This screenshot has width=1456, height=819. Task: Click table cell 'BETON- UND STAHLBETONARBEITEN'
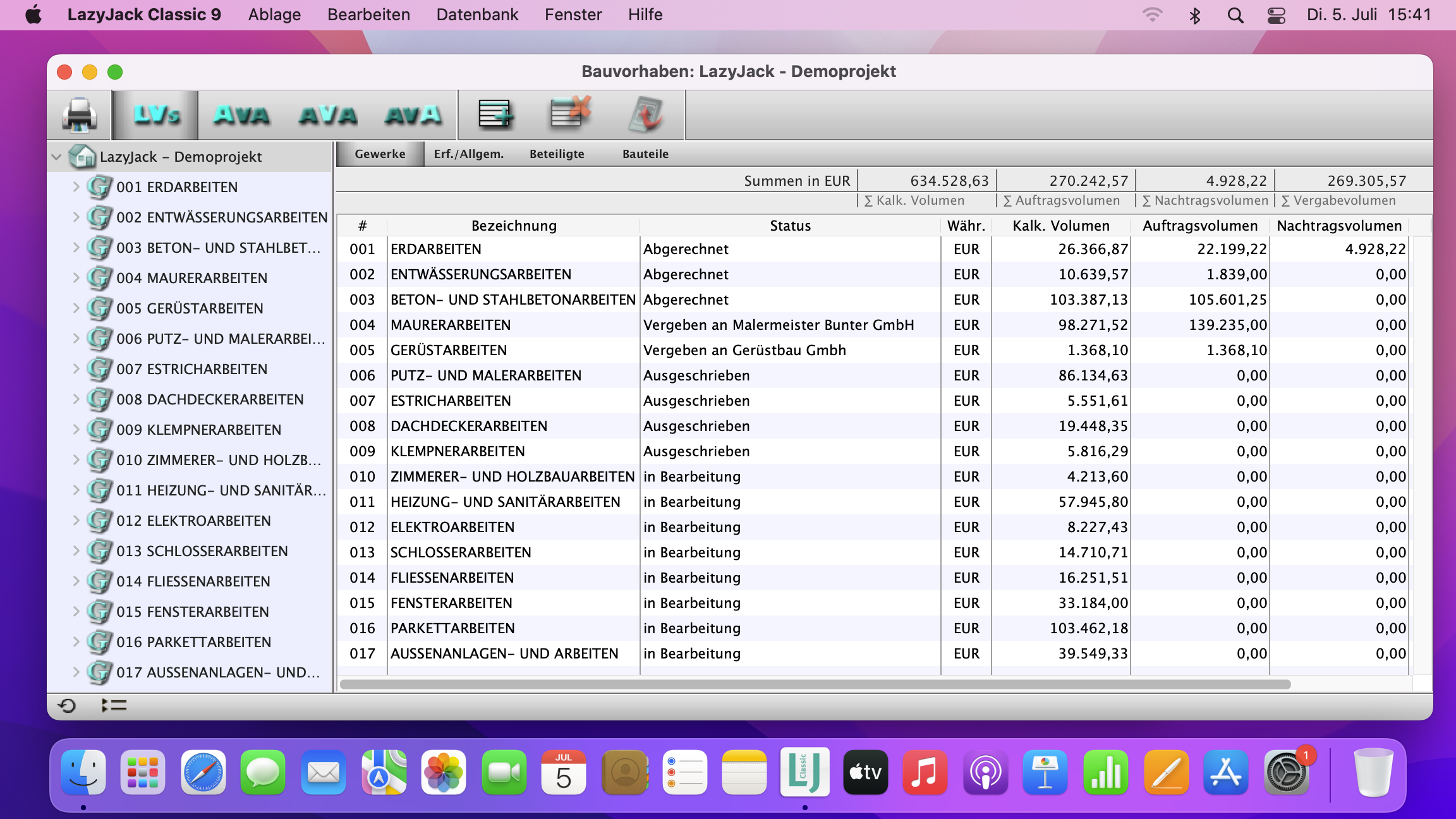[513, 300]
